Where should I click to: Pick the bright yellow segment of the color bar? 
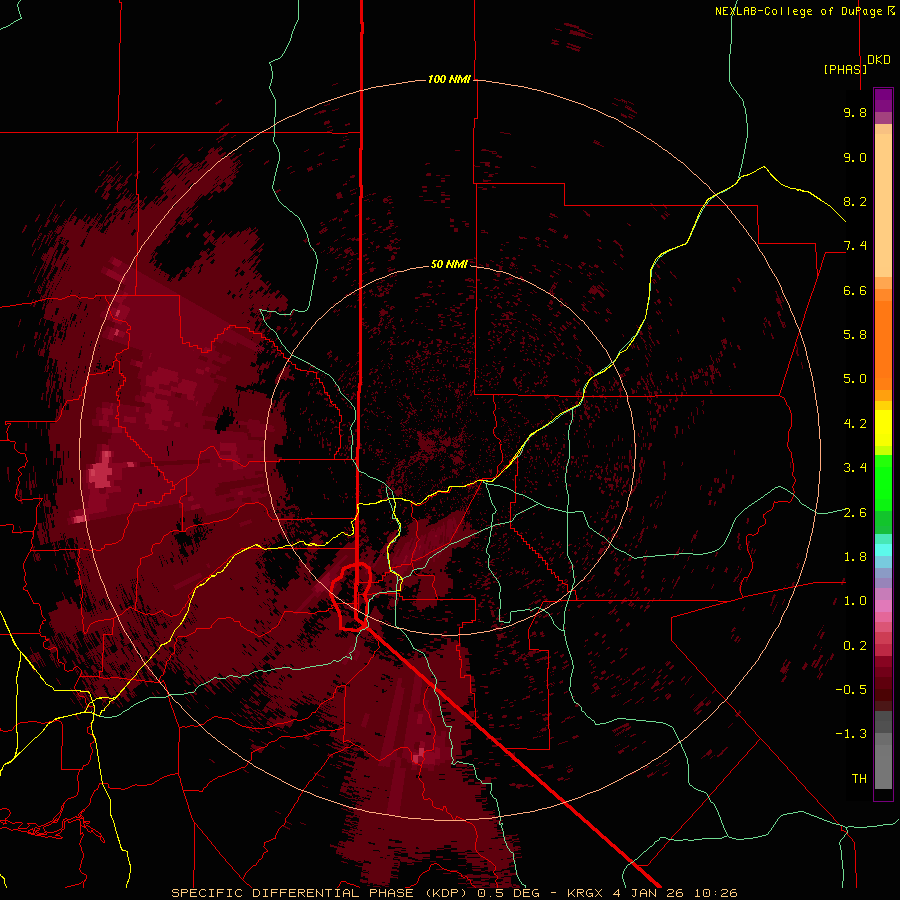(x=883, y=428)
